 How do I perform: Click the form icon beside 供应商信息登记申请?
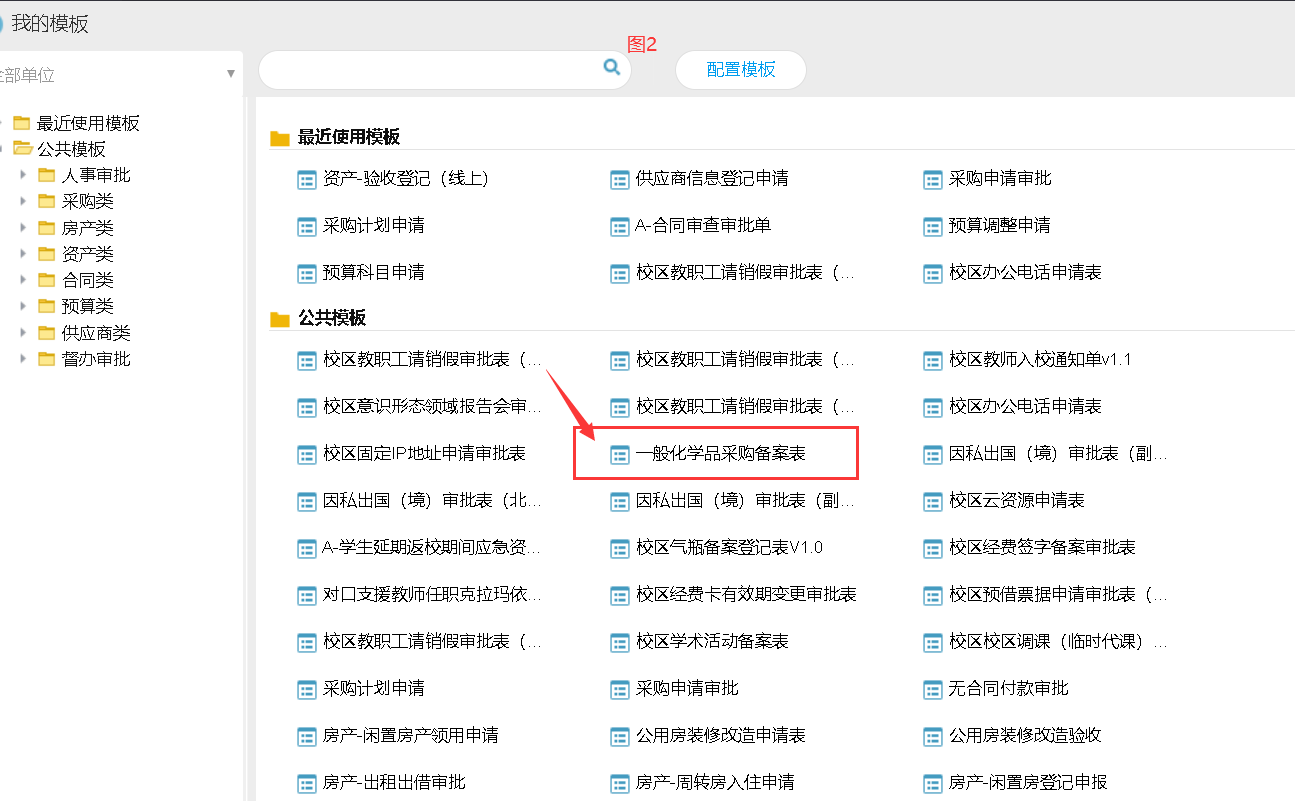(620, 179)
